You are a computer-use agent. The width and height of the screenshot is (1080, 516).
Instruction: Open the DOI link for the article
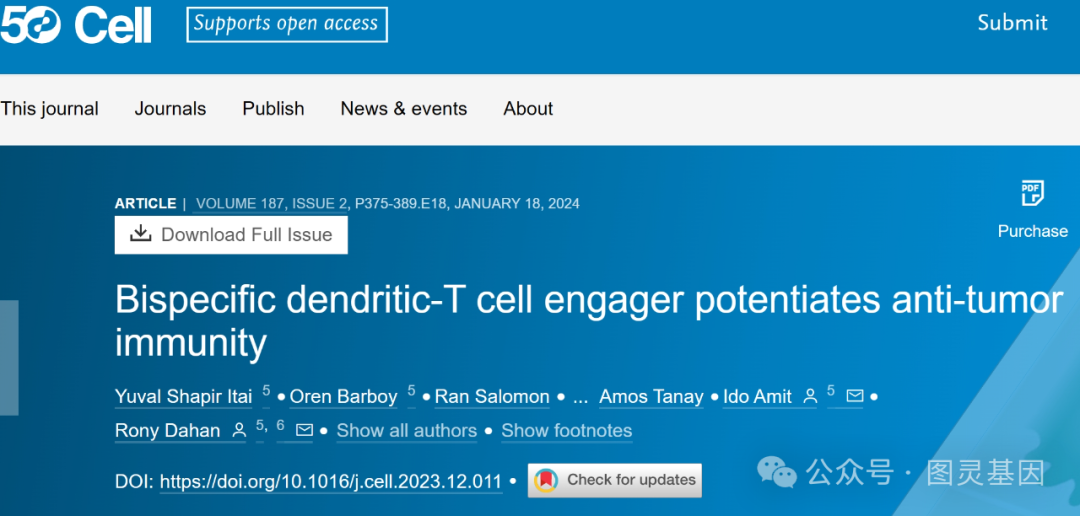point(331,481)
